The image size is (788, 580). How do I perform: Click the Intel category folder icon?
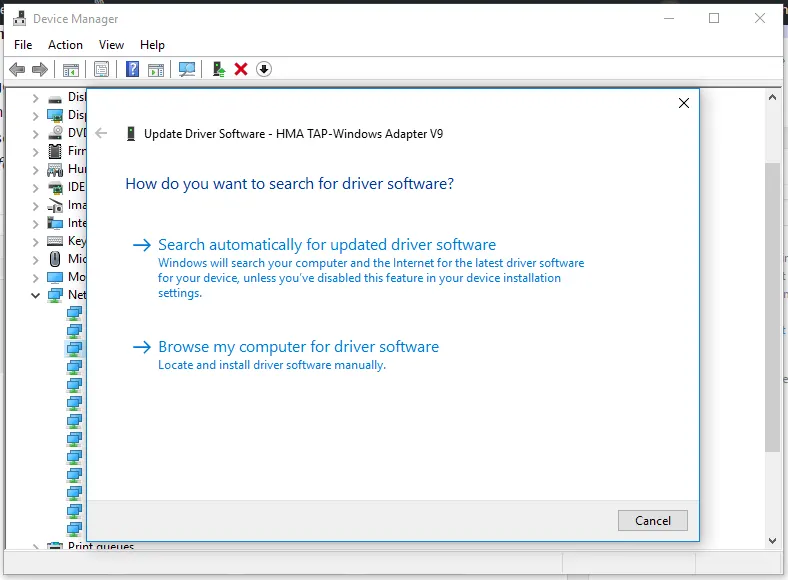pyautogui.click(x=55, y=223)
